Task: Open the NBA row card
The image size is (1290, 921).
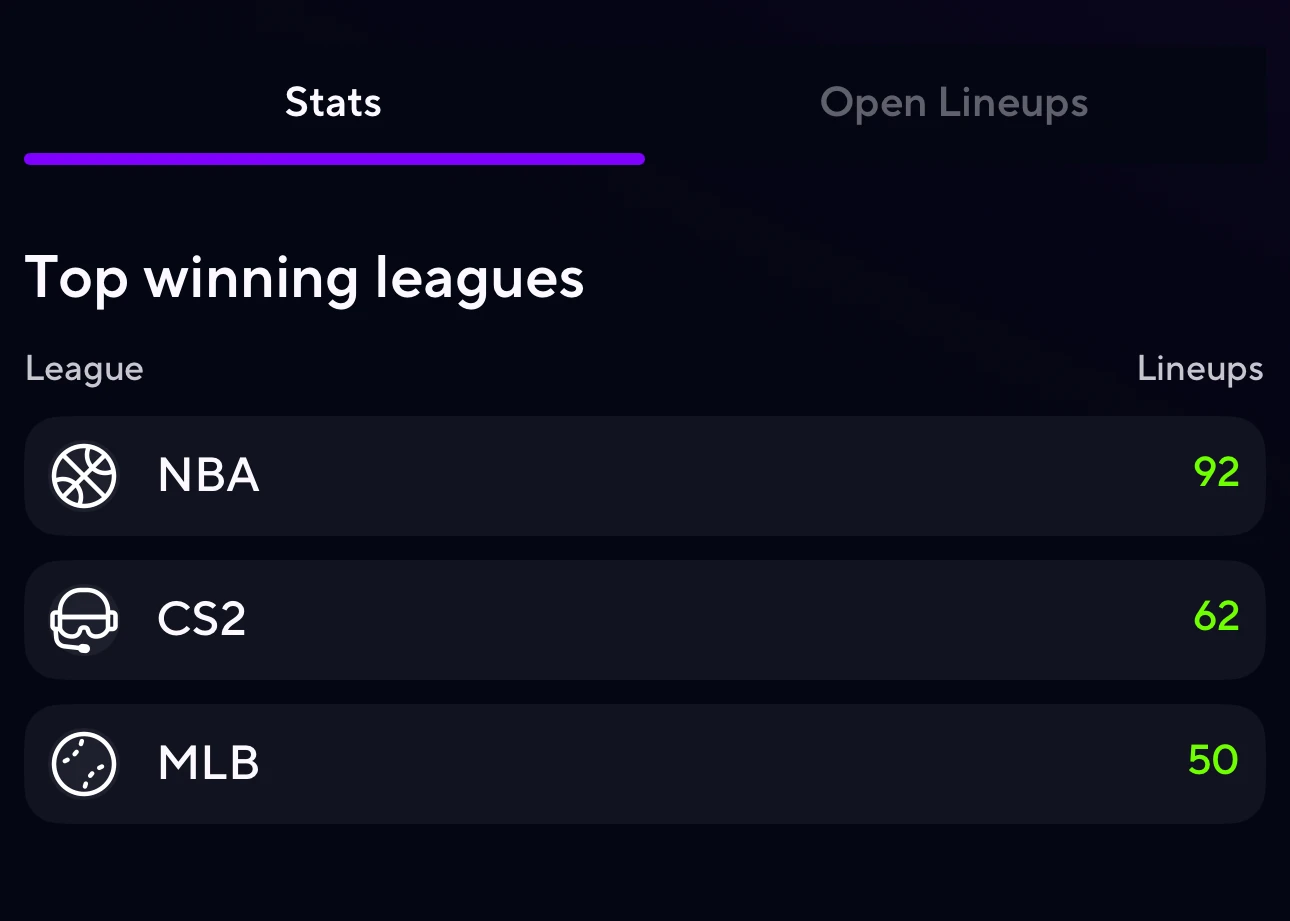Action: (645, 476)
